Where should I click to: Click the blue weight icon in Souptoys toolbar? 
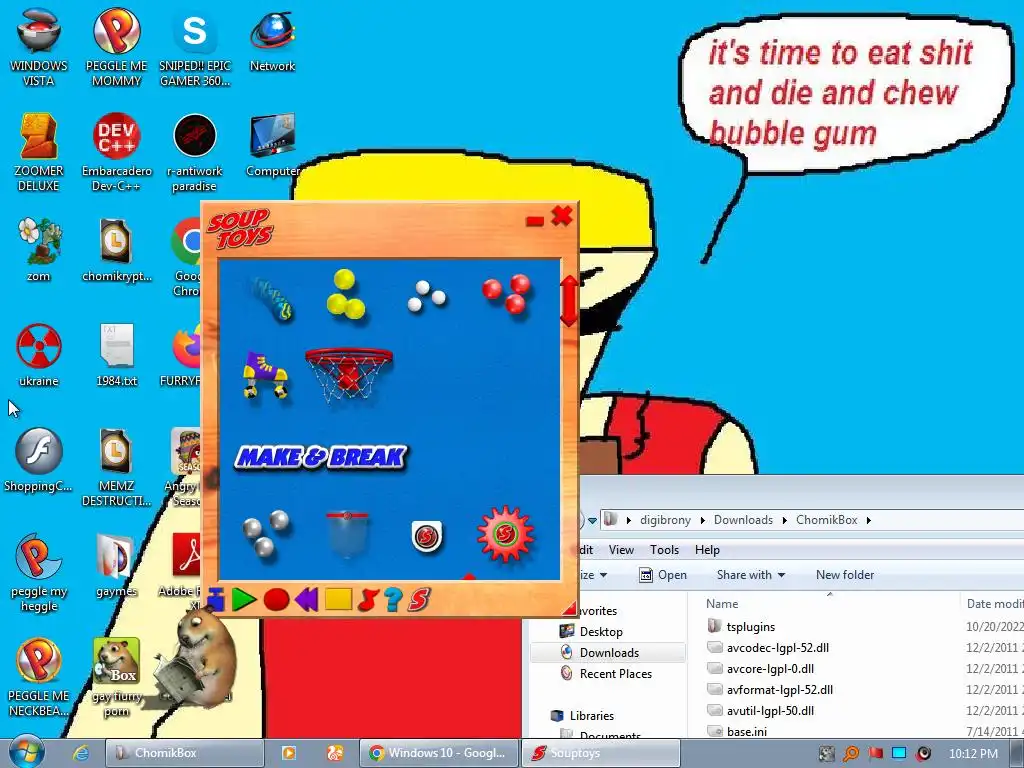[216, 600]
